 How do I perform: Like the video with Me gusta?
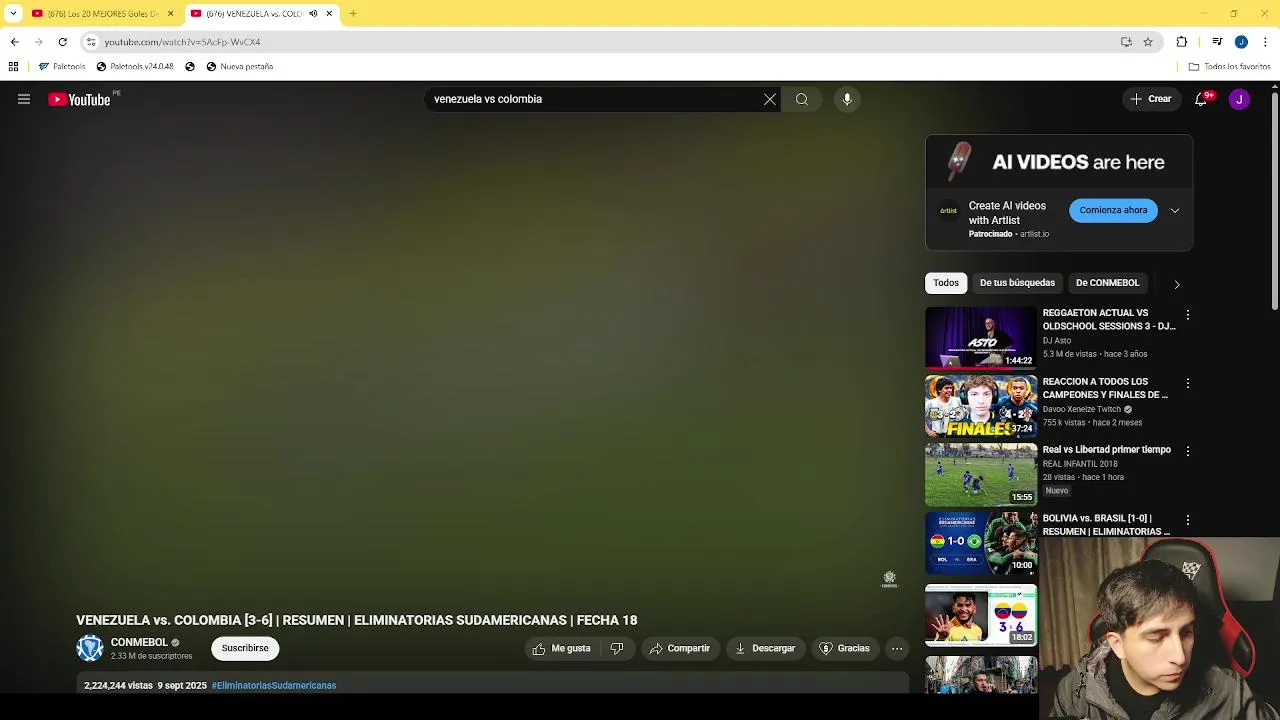click(562, 649)
